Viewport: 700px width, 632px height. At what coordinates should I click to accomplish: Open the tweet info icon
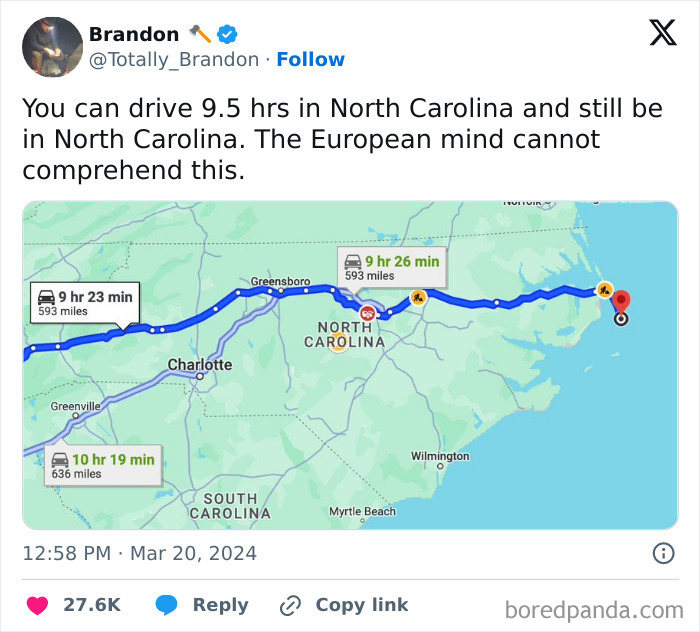pyautogui.click(x=662, y=553)
